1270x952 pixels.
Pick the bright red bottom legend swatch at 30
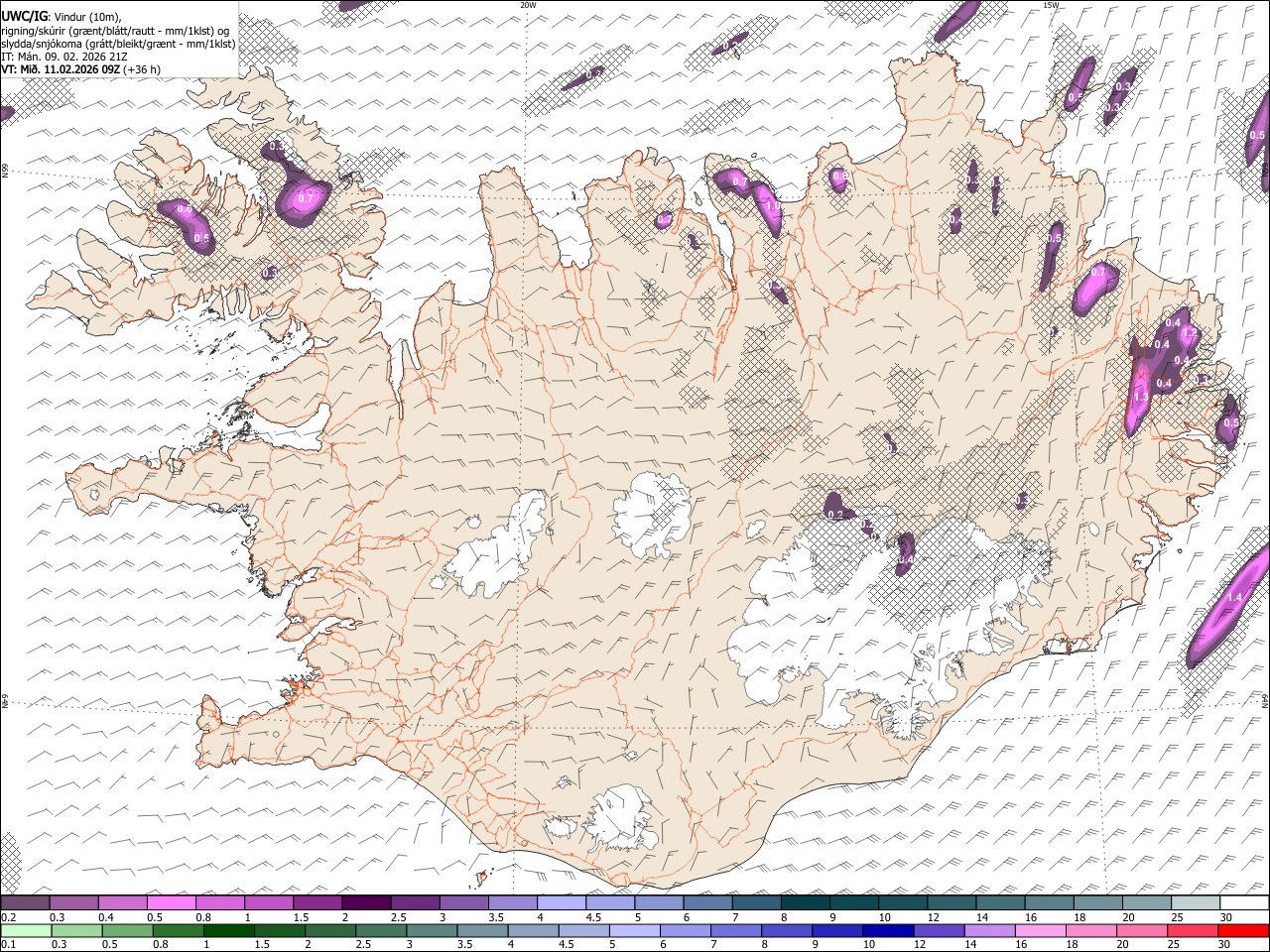[1242, 930]
